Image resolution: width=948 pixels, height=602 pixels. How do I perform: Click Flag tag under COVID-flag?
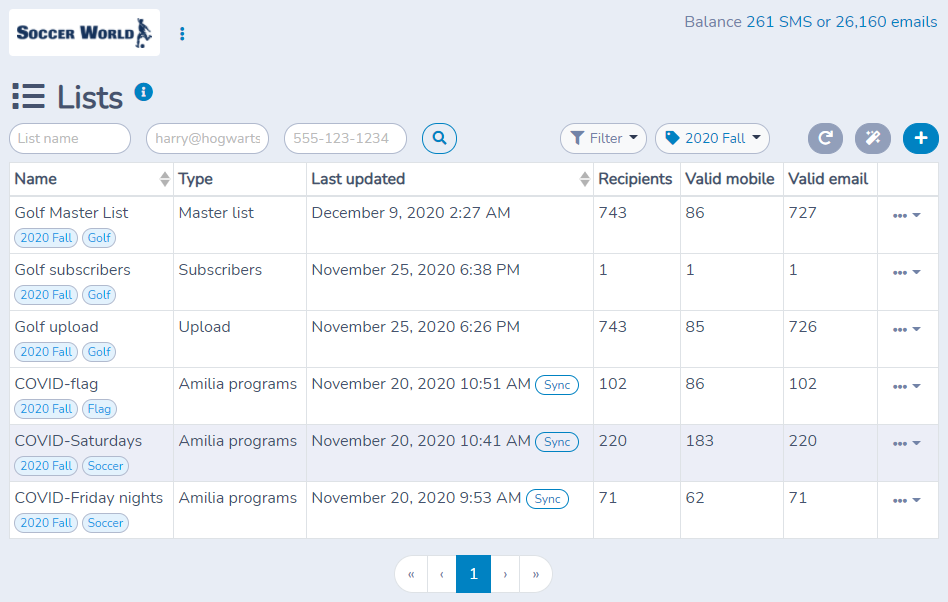(x=99, y=409)
